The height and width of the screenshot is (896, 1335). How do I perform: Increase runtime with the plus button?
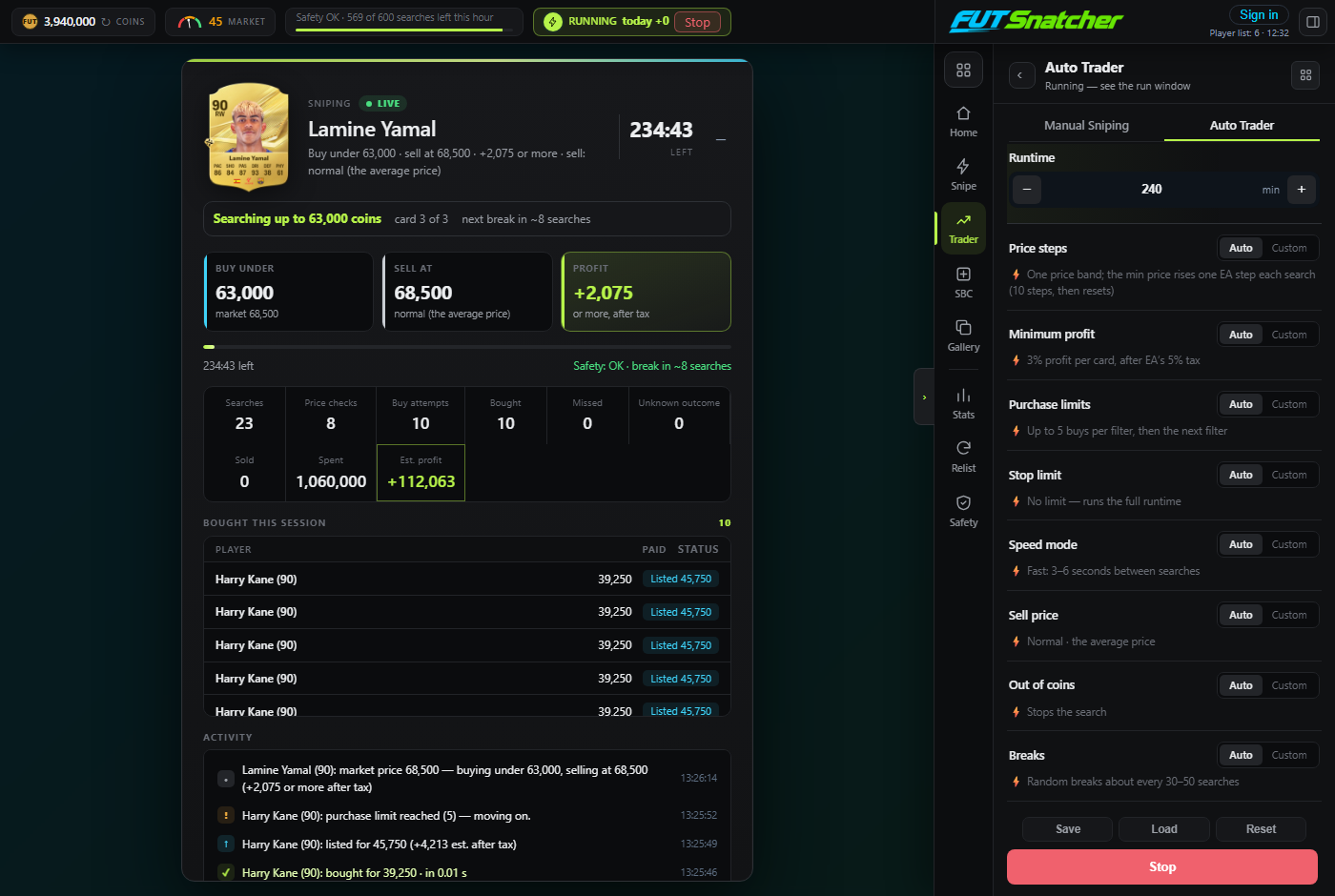point(1301,190)
